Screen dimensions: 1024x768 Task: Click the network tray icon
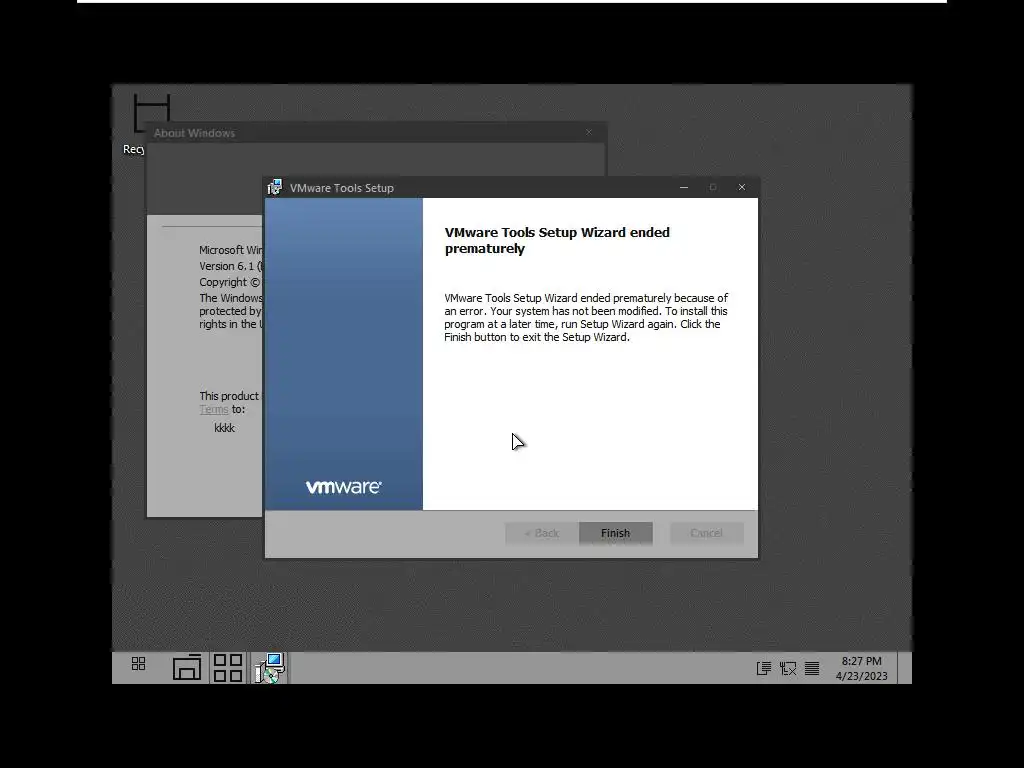tap(788, 668)
